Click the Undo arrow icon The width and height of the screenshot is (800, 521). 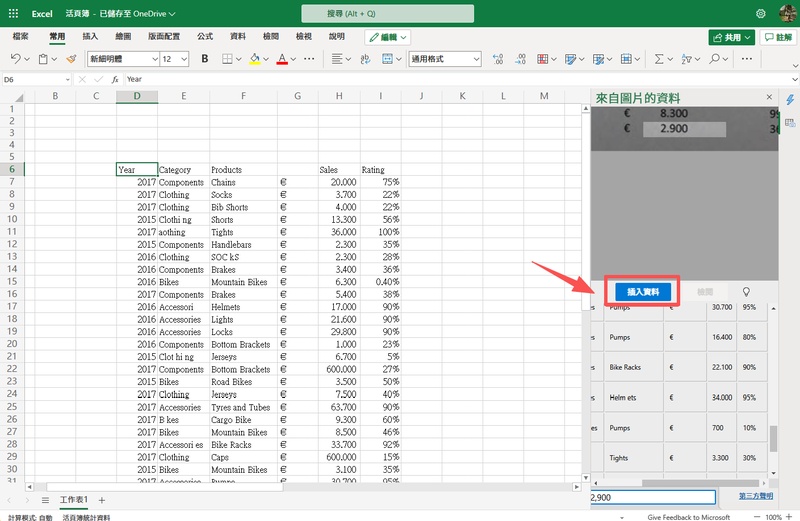pos(14,59)
